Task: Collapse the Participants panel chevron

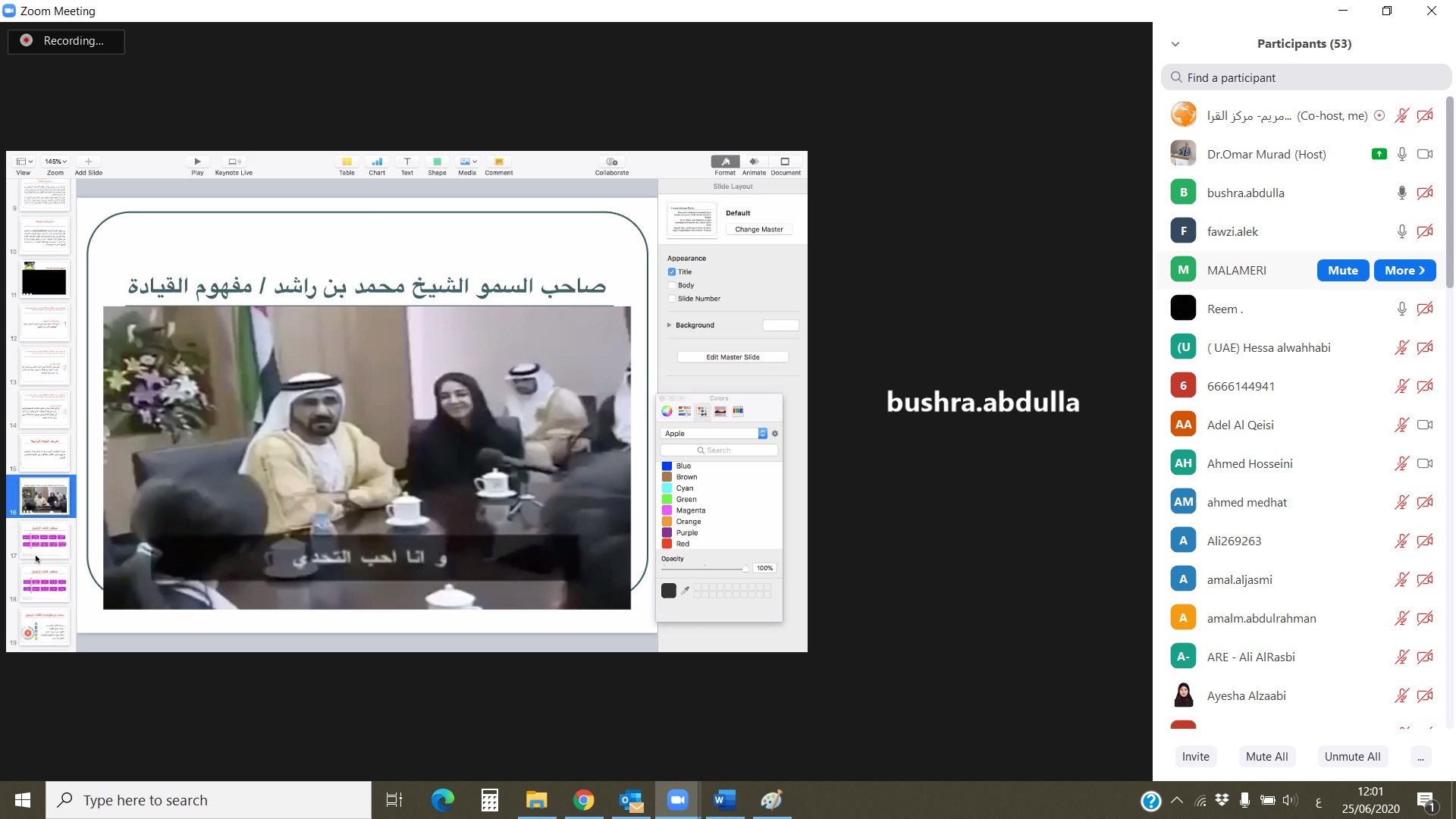Action: pos(1175,44)
